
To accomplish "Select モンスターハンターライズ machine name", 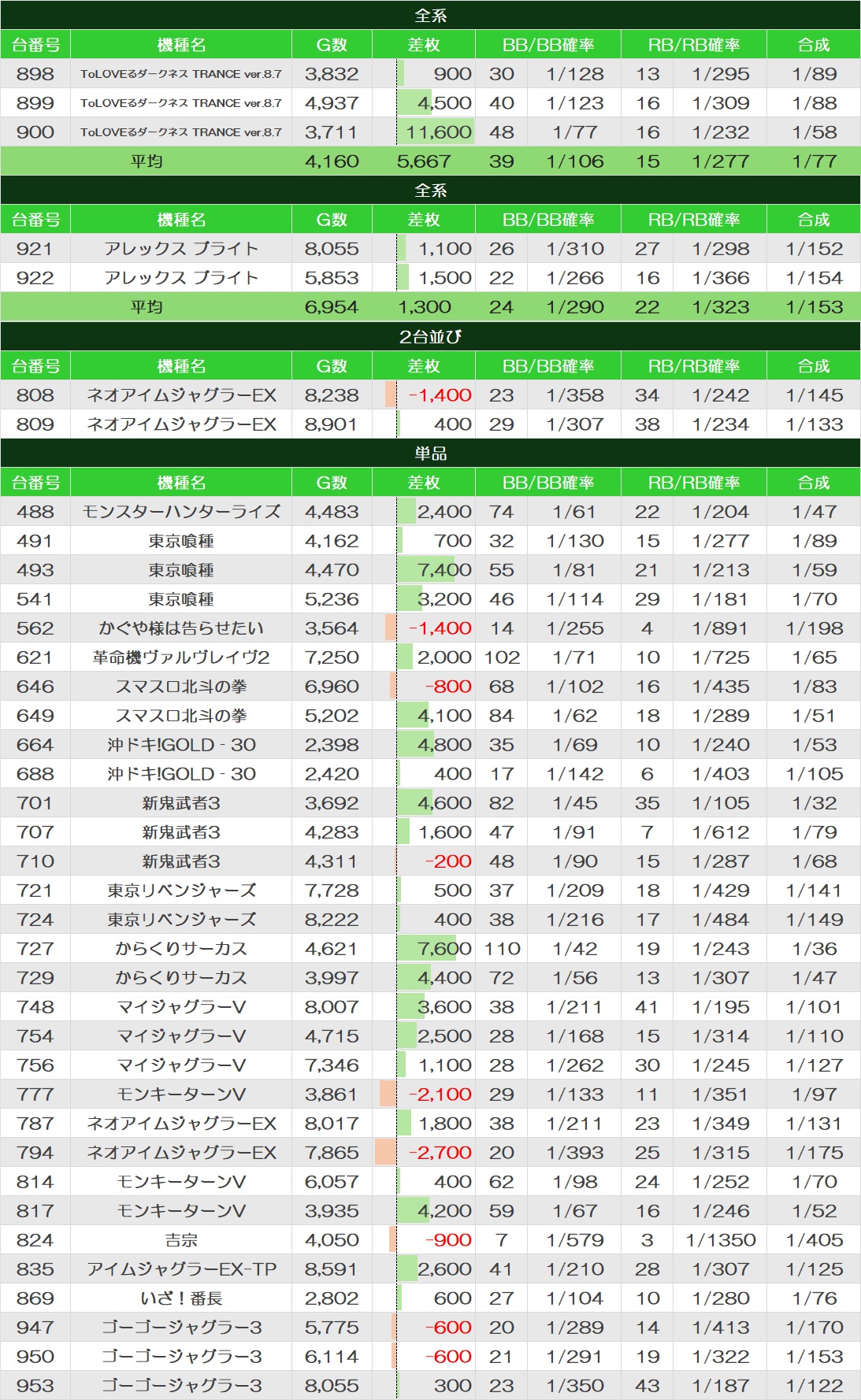I will pyautogui.click(x=181, y=512).
